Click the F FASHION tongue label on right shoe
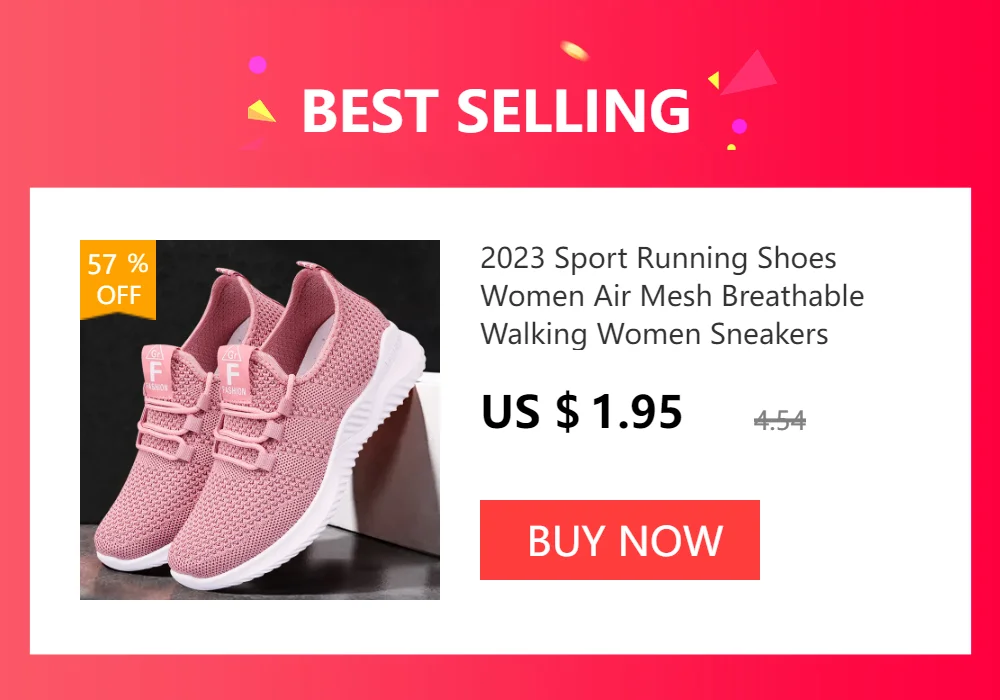The height and width of the screenshot is (700, 1000). click(233, 372)
